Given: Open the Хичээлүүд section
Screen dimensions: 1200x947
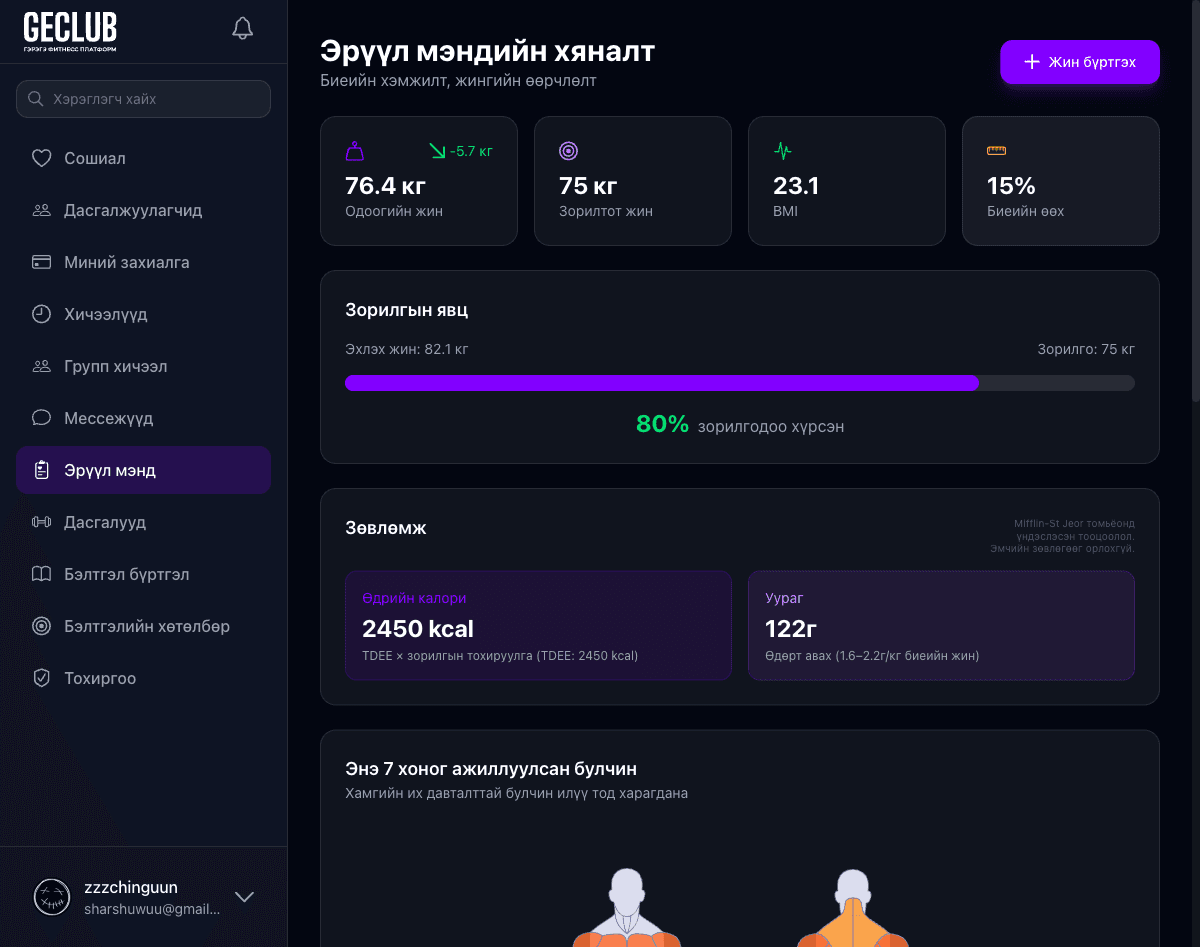Looking at the screenshot, I should click(106, 314).
